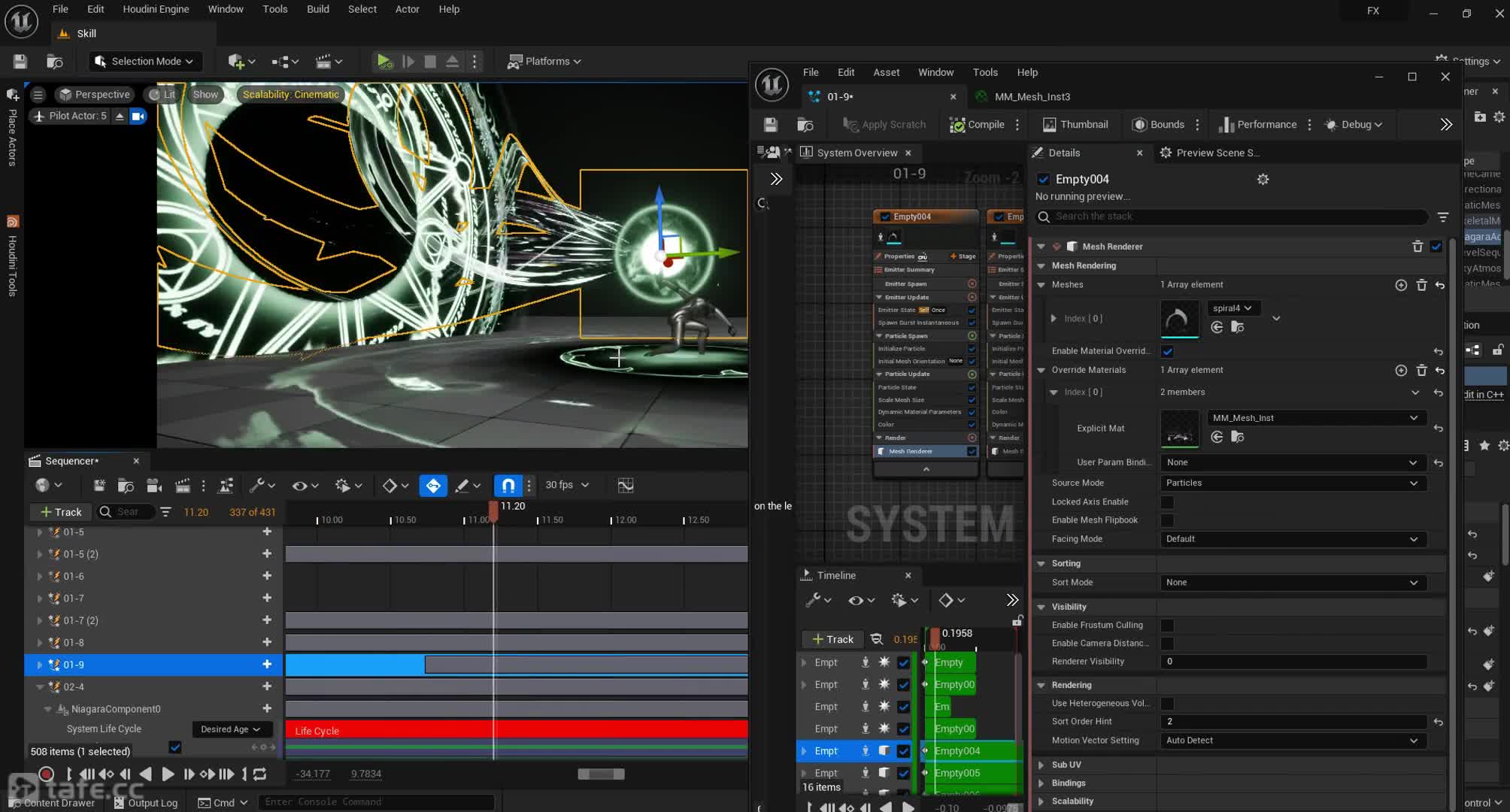Start recording with the Sequencer record button

tap(46, 774)
